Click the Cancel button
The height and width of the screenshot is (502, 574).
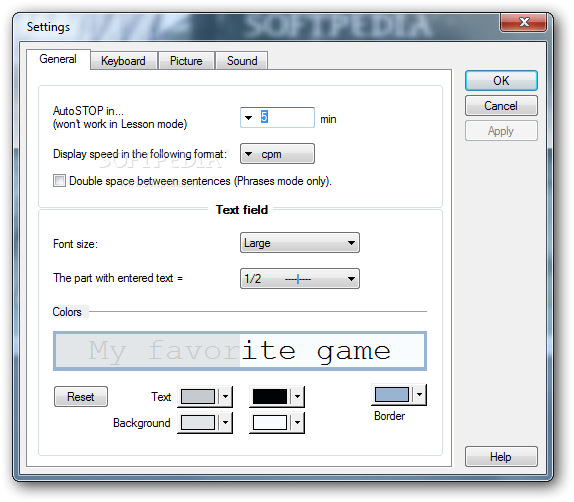click(x=501, y=106)
